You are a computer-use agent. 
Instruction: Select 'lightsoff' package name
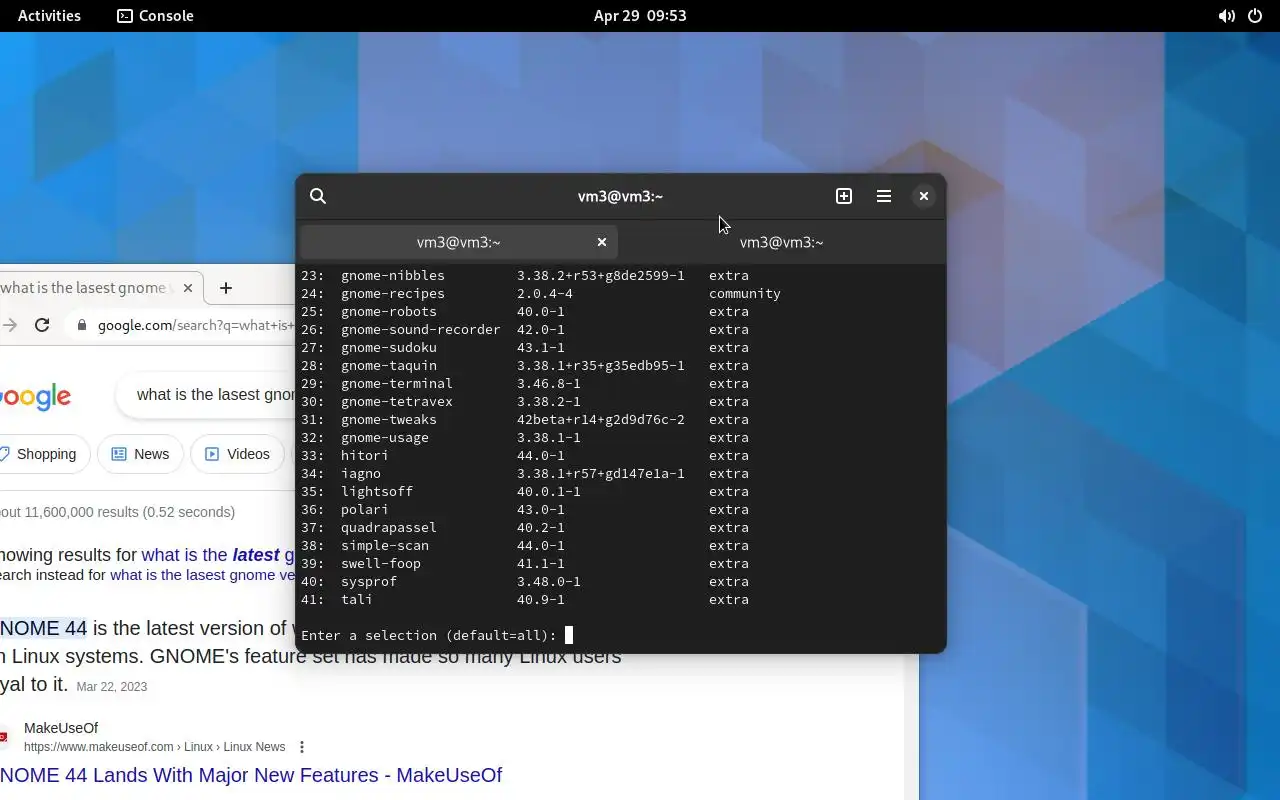[x=377, y=491]
